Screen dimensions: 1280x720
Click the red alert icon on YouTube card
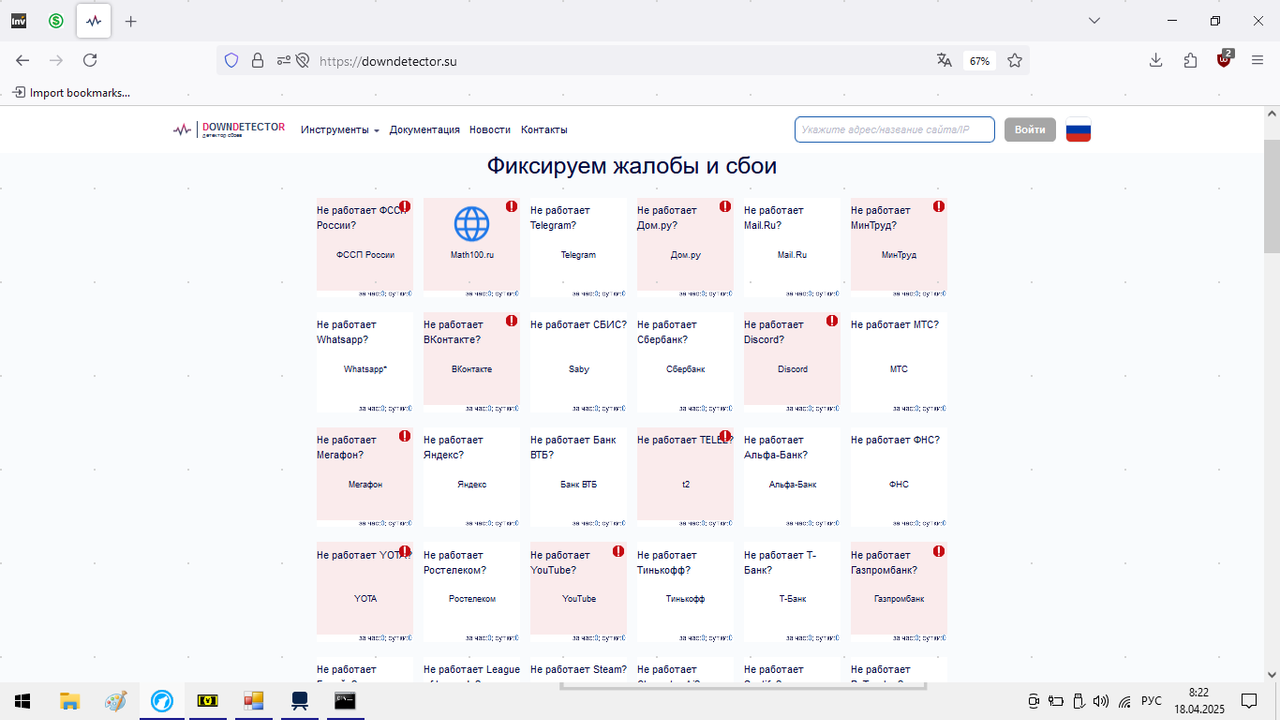(x=618, y=551)
